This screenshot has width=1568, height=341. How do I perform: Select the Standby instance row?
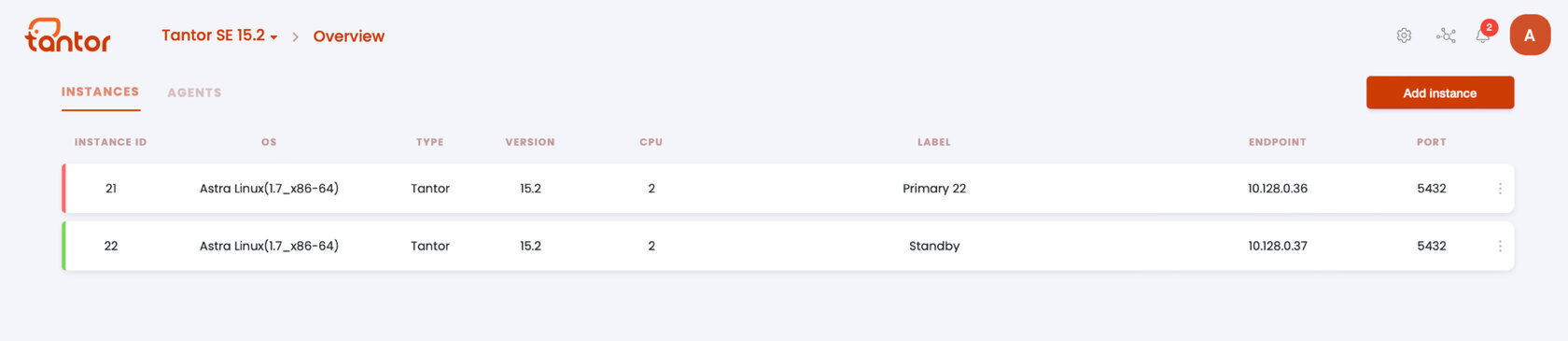[x=788, y=247]
